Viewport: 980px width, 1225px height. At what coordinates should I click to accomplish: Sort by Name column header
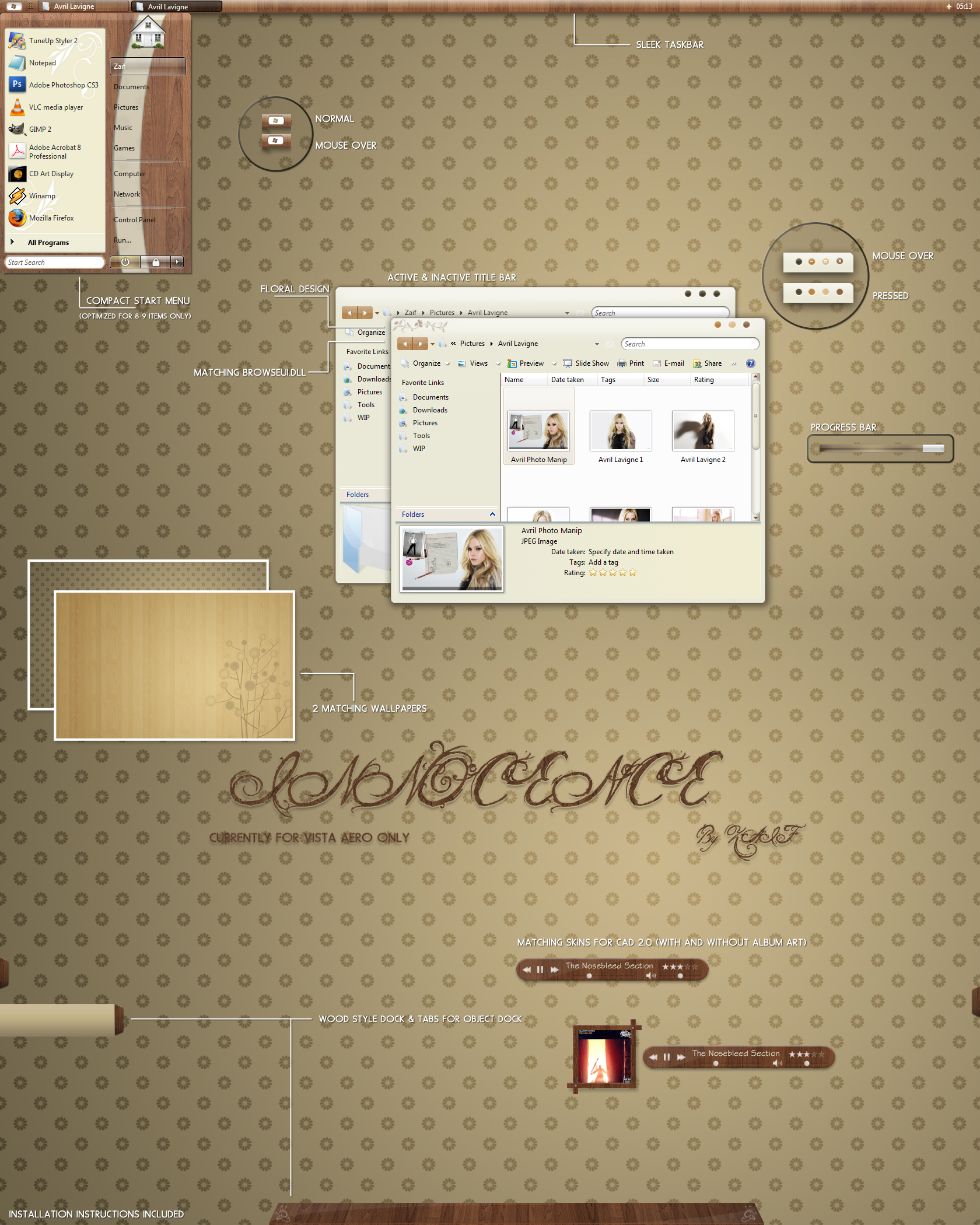[524, 380]
